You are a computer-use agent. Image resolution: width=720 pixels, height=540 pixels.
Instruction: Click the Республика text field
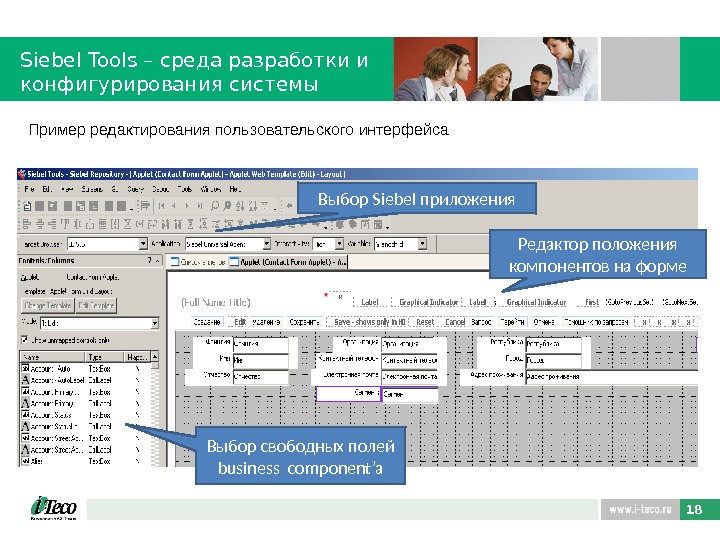click(553, 344)
